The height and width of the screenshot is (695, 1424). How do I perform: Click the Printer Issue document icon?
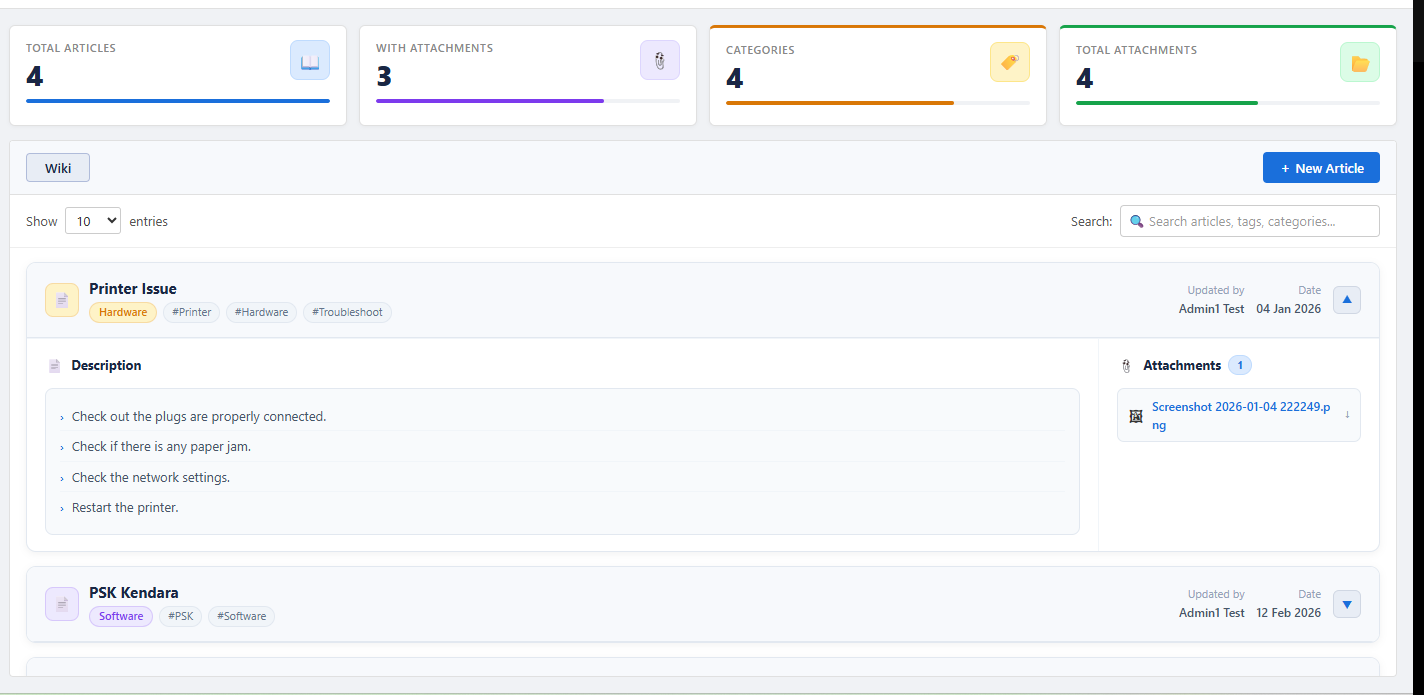(62, 300)
